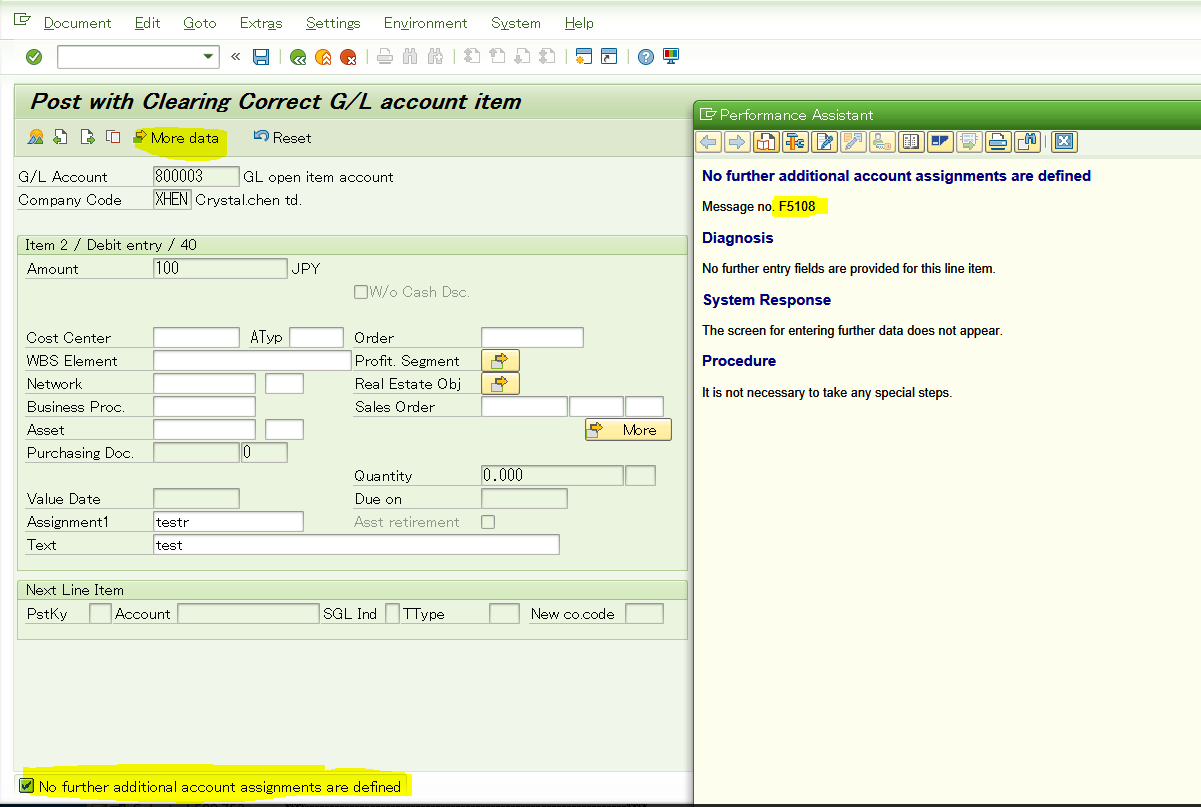This screenshot has width=1201, height=807.
Task: Click the Find Next binoculars icon
Action: 435,57
